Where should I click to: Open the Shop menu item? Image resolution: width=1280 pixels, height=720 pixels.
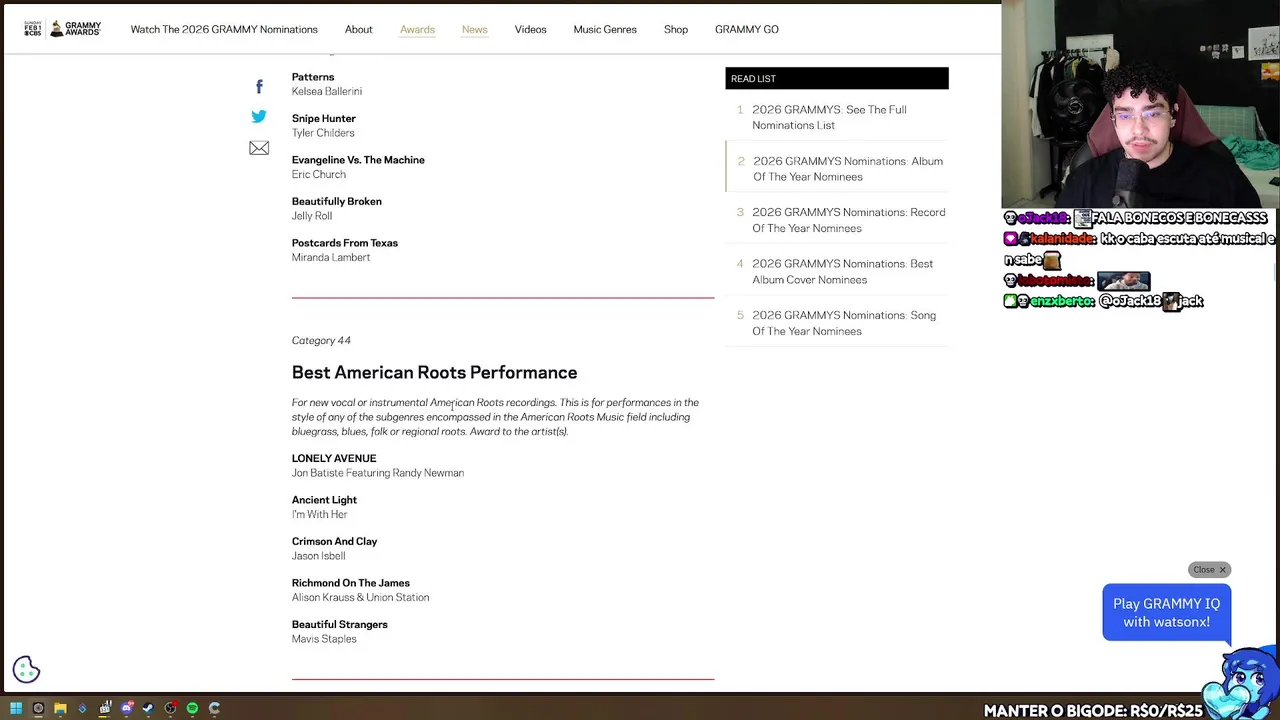tap(676, 29)
